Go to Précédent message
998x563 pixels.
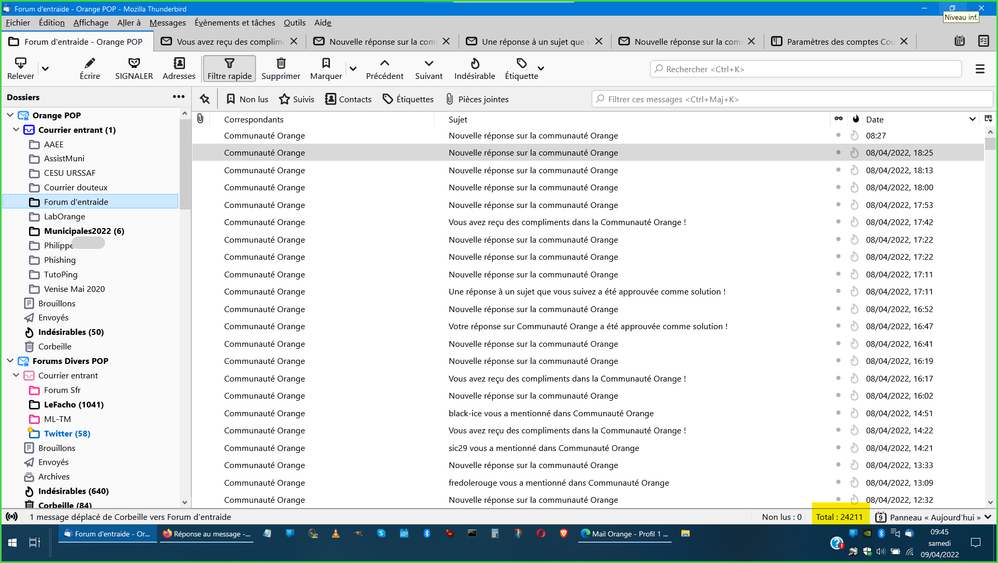385,63
